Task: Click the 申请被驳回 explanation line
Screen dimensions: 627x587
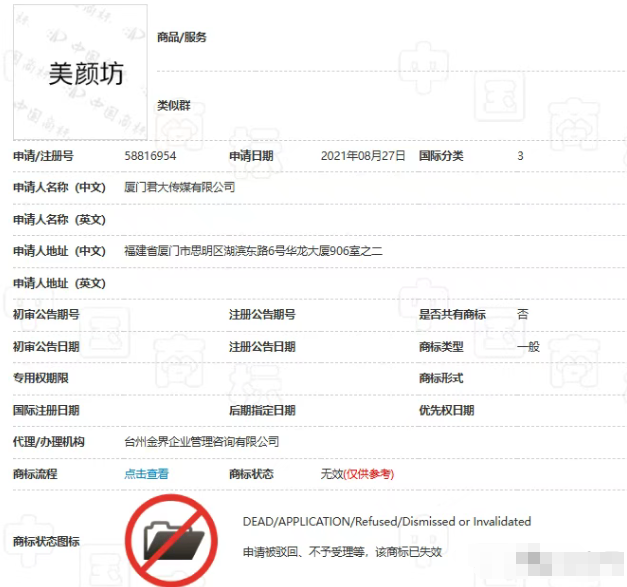Action: click(342, 552)
